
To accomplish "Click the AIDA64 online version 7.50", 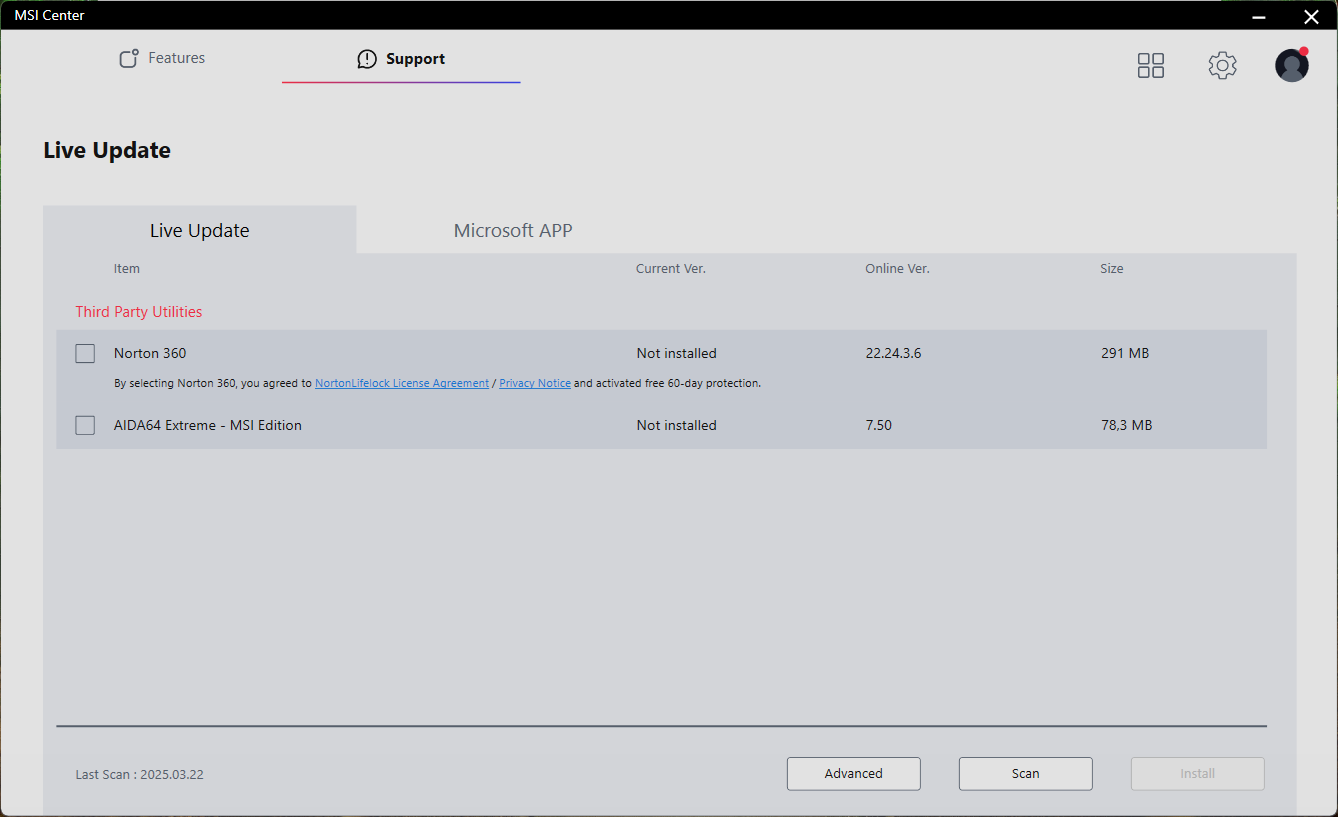I will [879, 425].
